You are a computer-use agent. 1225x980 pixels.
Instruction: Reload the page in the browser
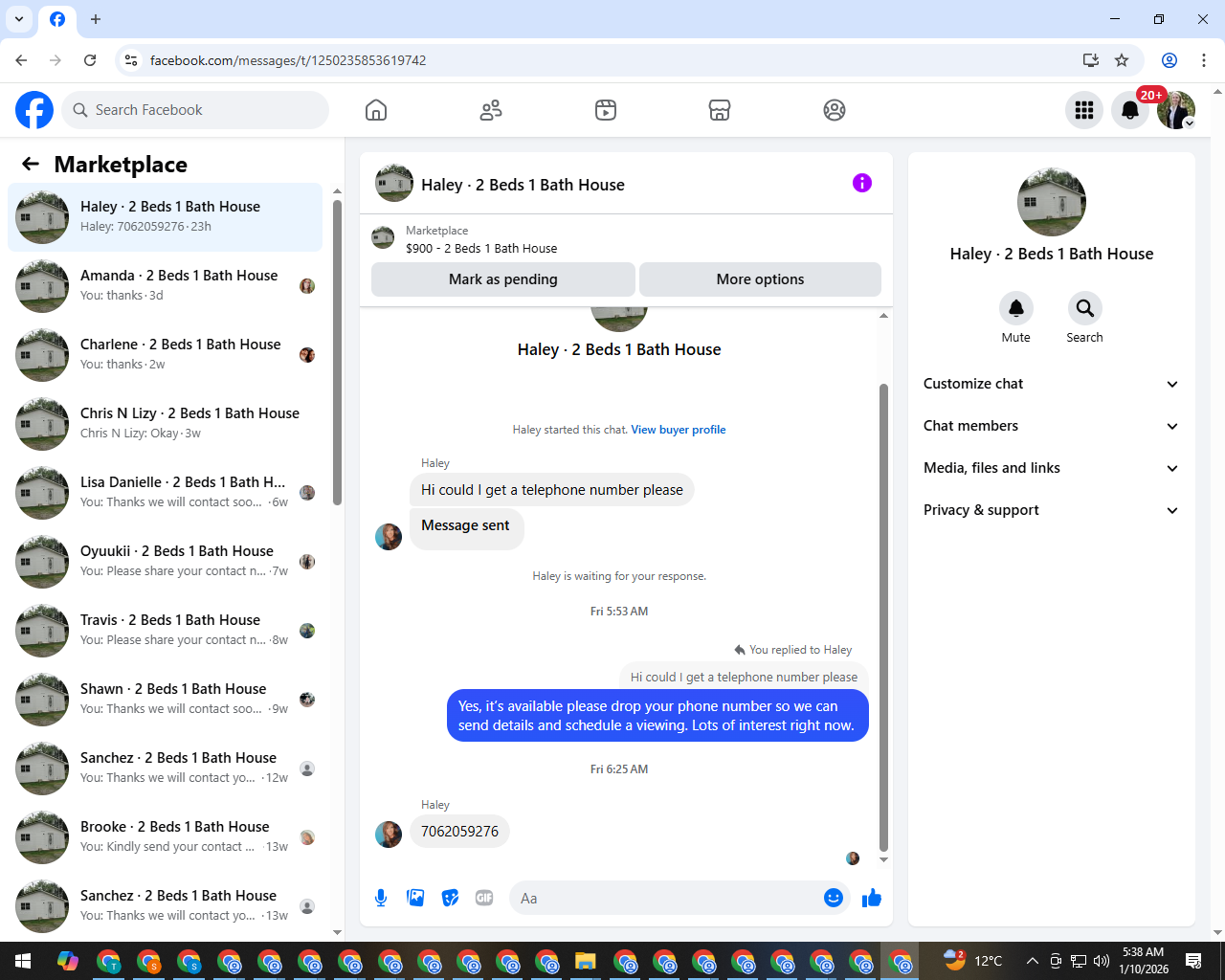click(90, 60)
